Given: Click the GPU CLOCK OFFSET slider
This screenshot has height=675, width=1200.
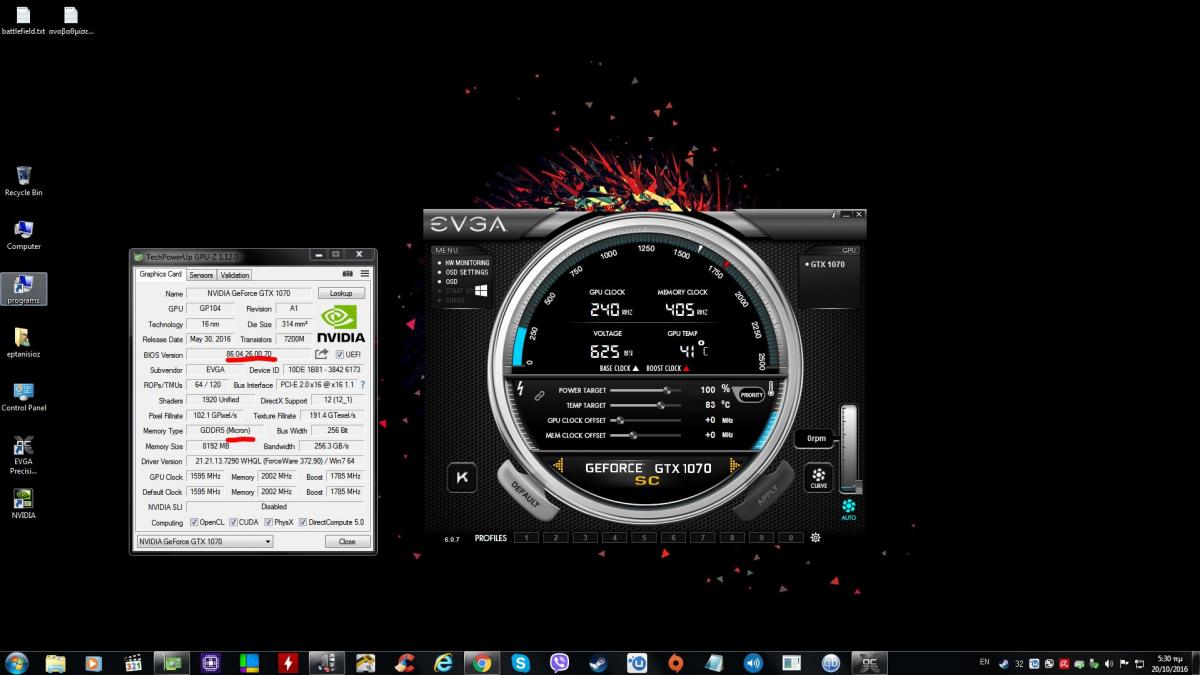Looking at the screenshot, I should point(645,420).
